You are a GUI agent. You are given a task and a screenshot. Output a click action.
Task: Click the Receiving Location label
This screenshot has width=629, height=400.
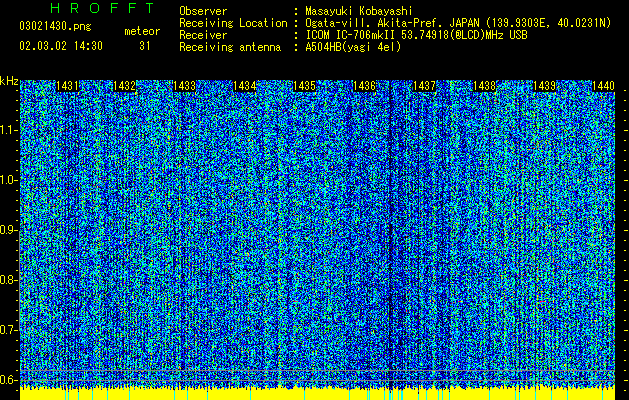coord(233,23)
